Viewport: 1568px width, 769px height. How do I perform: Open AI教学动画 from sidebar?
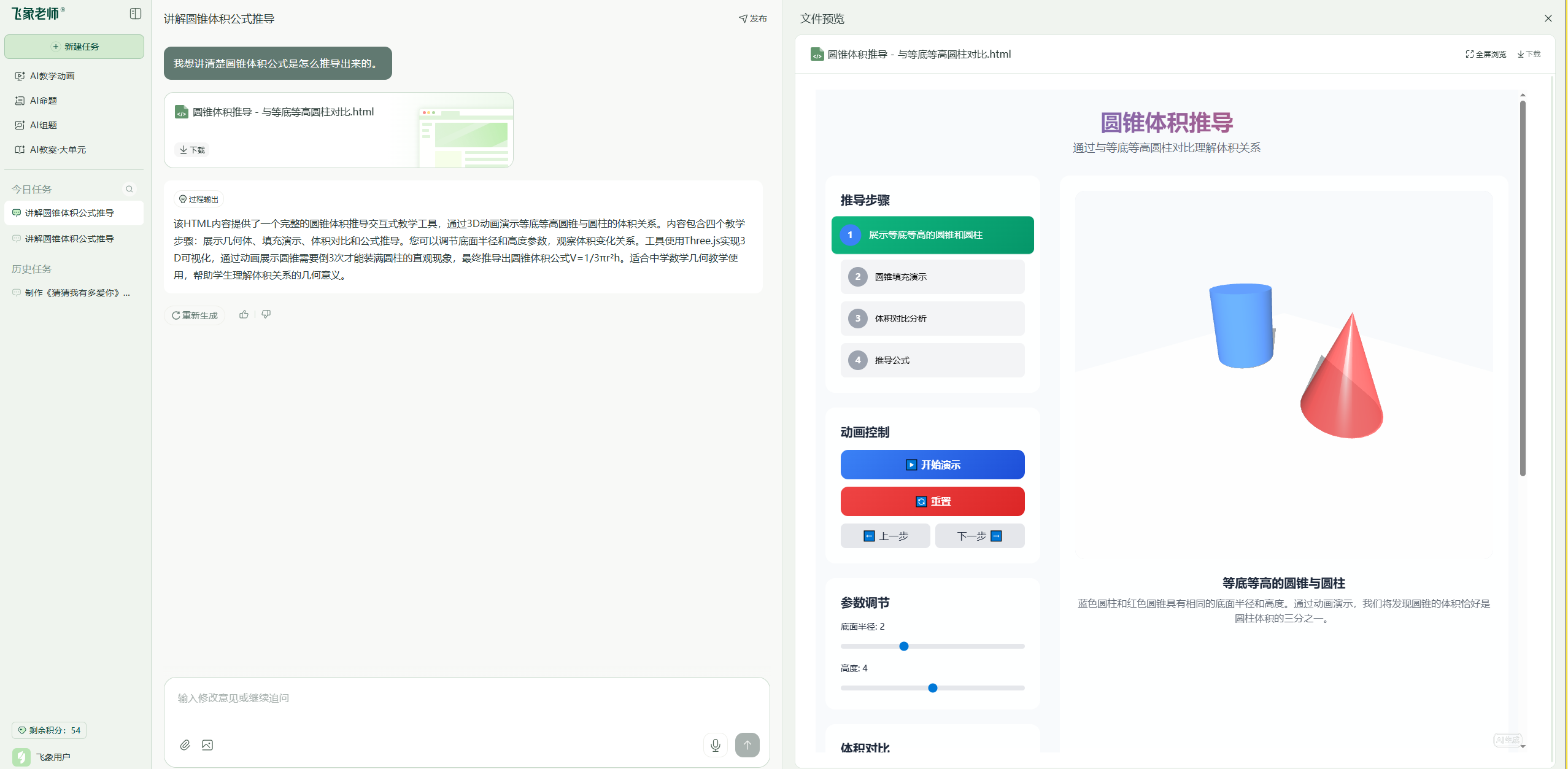(x=52, y=76)
